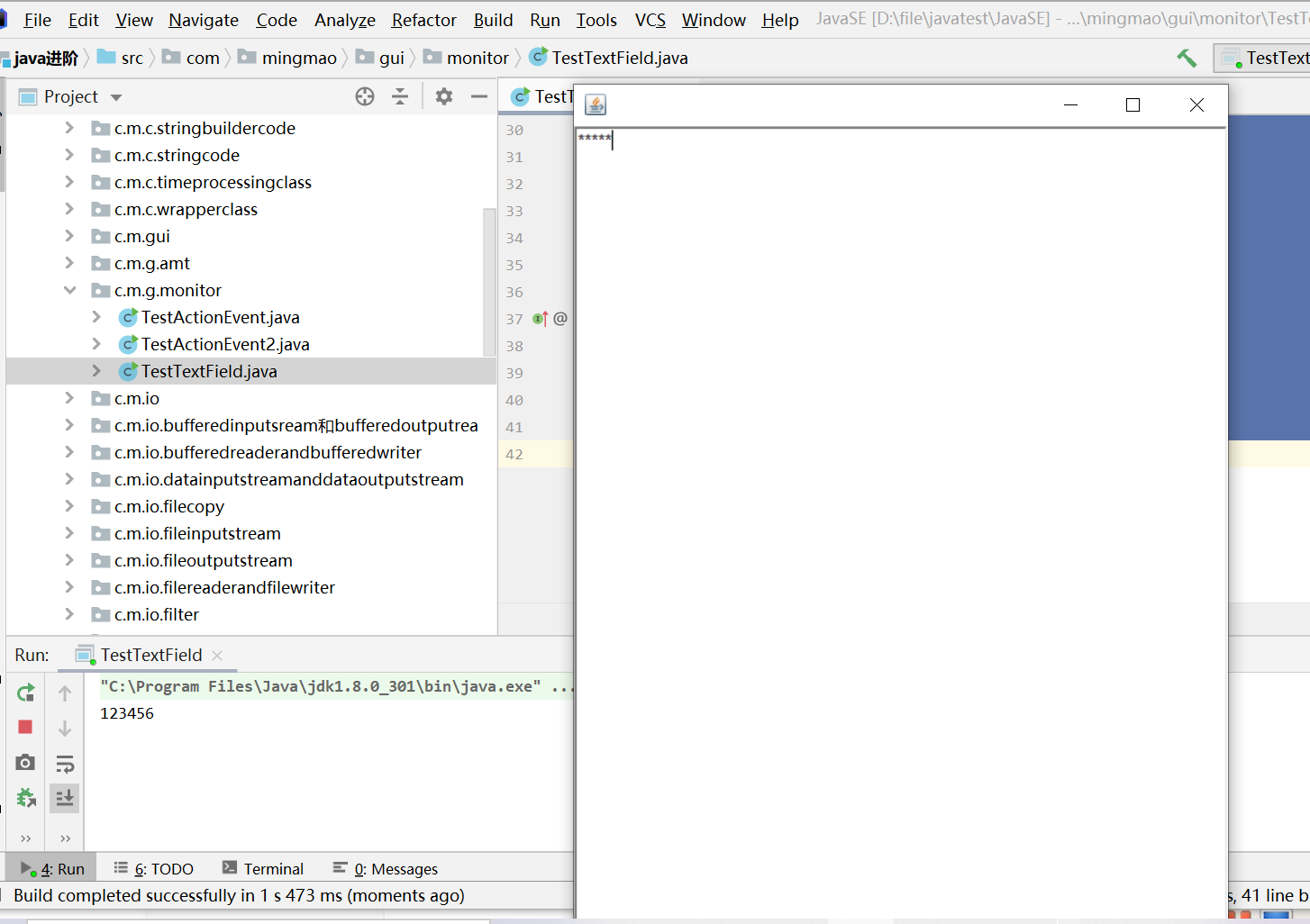Open the TestText run configuration dropdown
The image size is (1310, 924).
(1264, 59)
